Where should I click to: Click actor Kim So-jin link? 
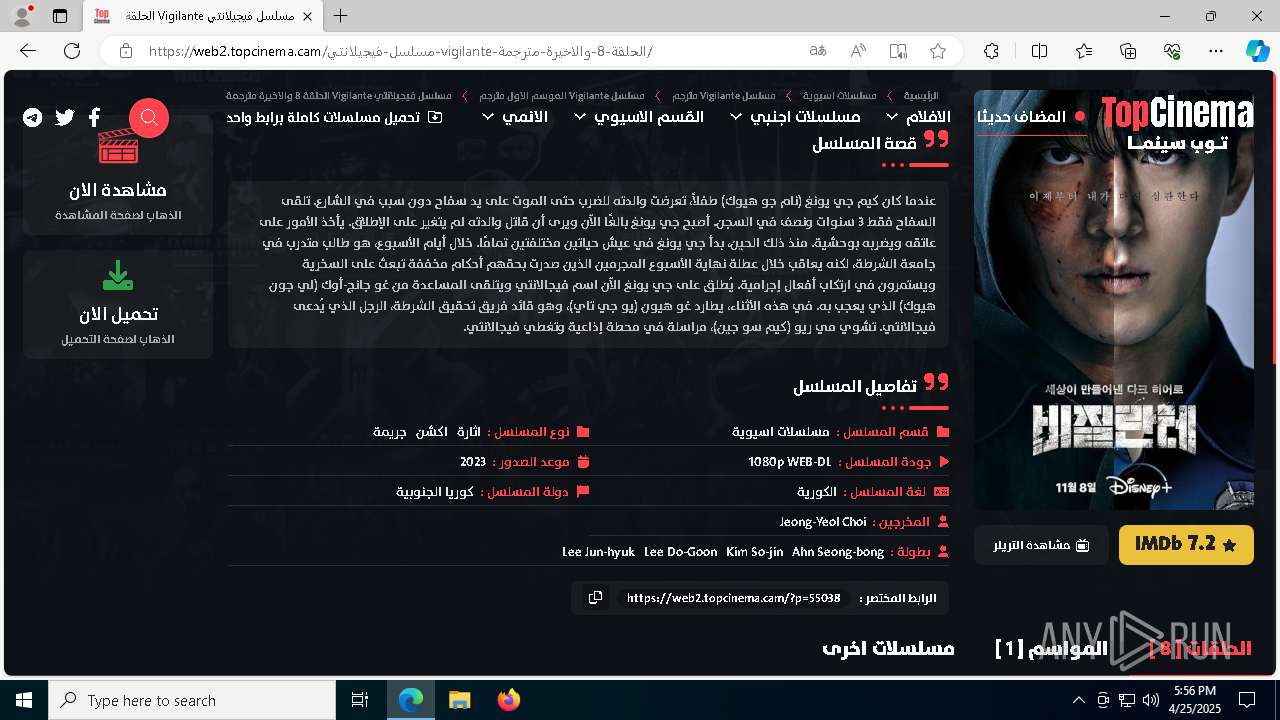click(x=754, y=552)
